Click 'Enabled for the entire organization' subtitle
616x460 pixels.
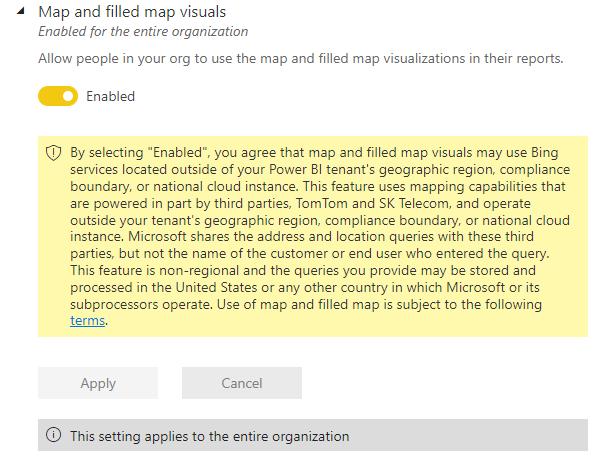[143, 31]
